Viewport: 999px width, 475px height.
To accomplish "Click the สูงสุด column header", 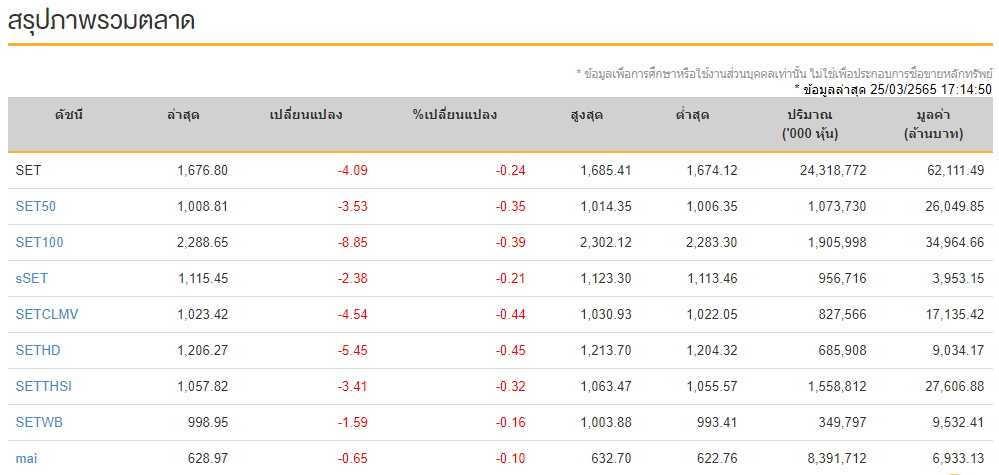I will click(587, 115).
